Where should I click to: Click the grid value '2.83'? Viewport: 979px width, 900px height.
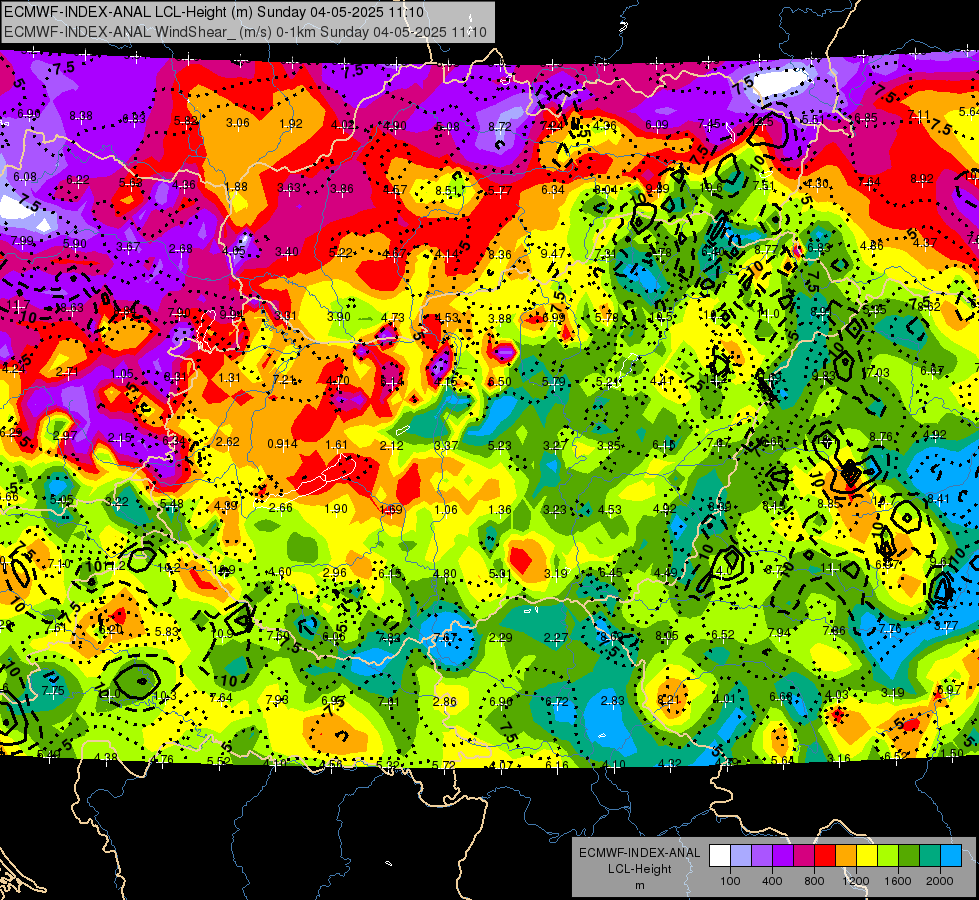click(x=612, y=701)
